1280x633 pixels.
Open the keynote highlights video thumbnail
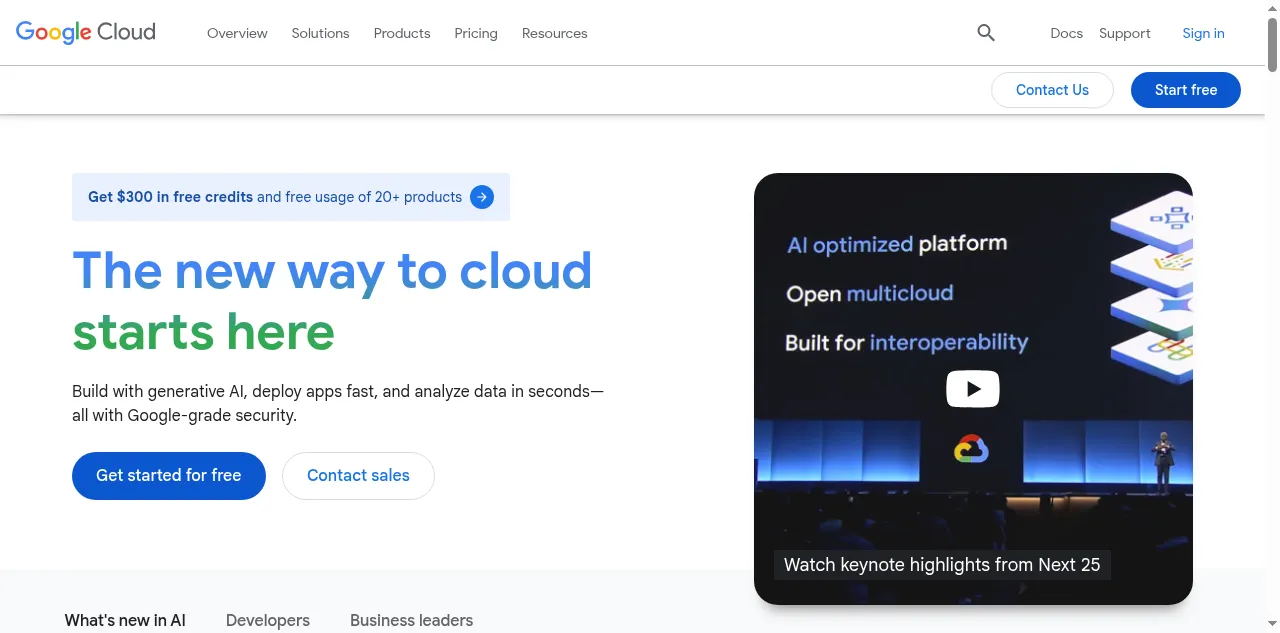pyautogui.click(x=973, y=389)
